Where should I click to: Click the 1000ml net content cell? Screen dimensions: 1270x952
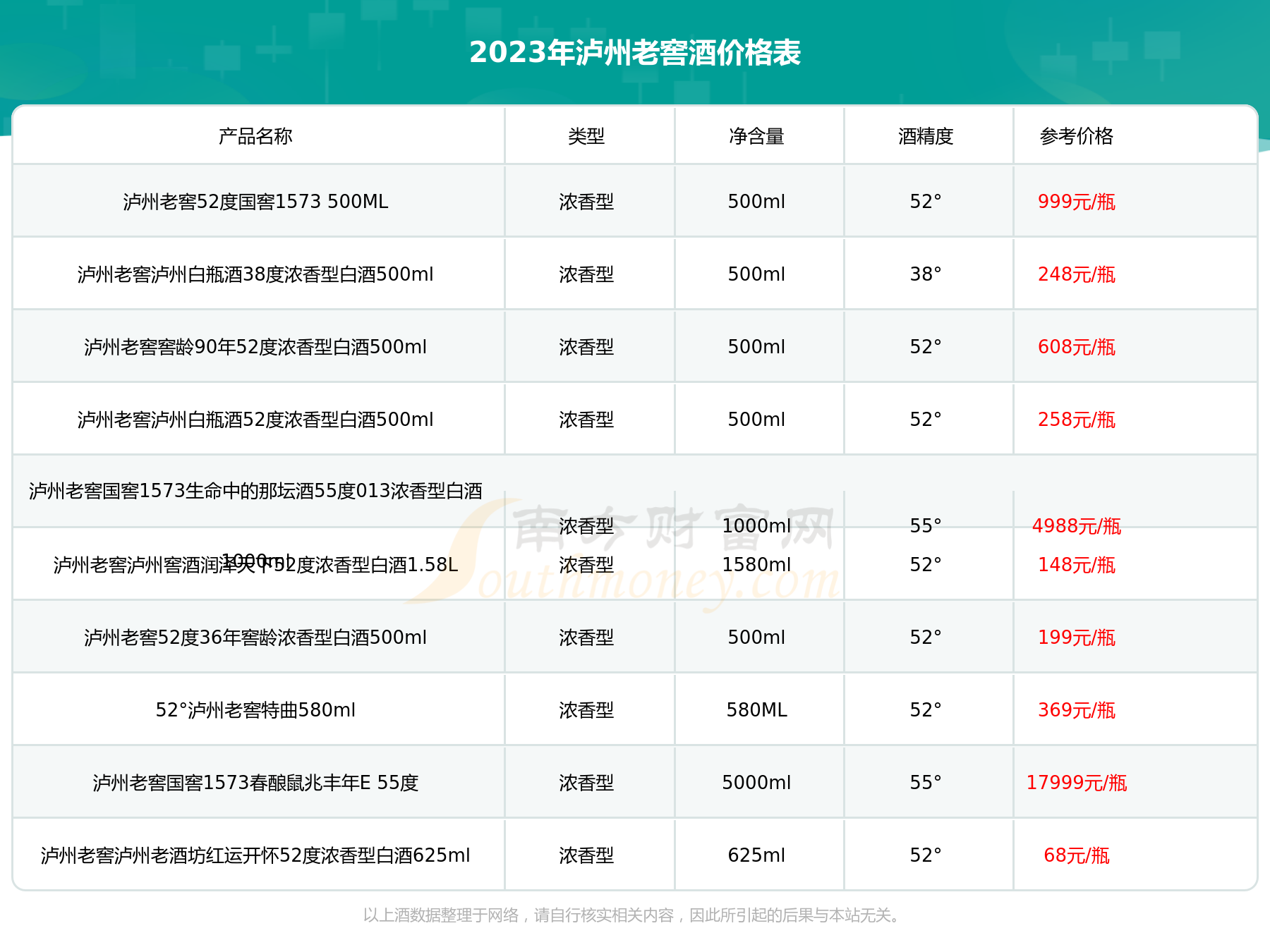(x=756, y=526)
